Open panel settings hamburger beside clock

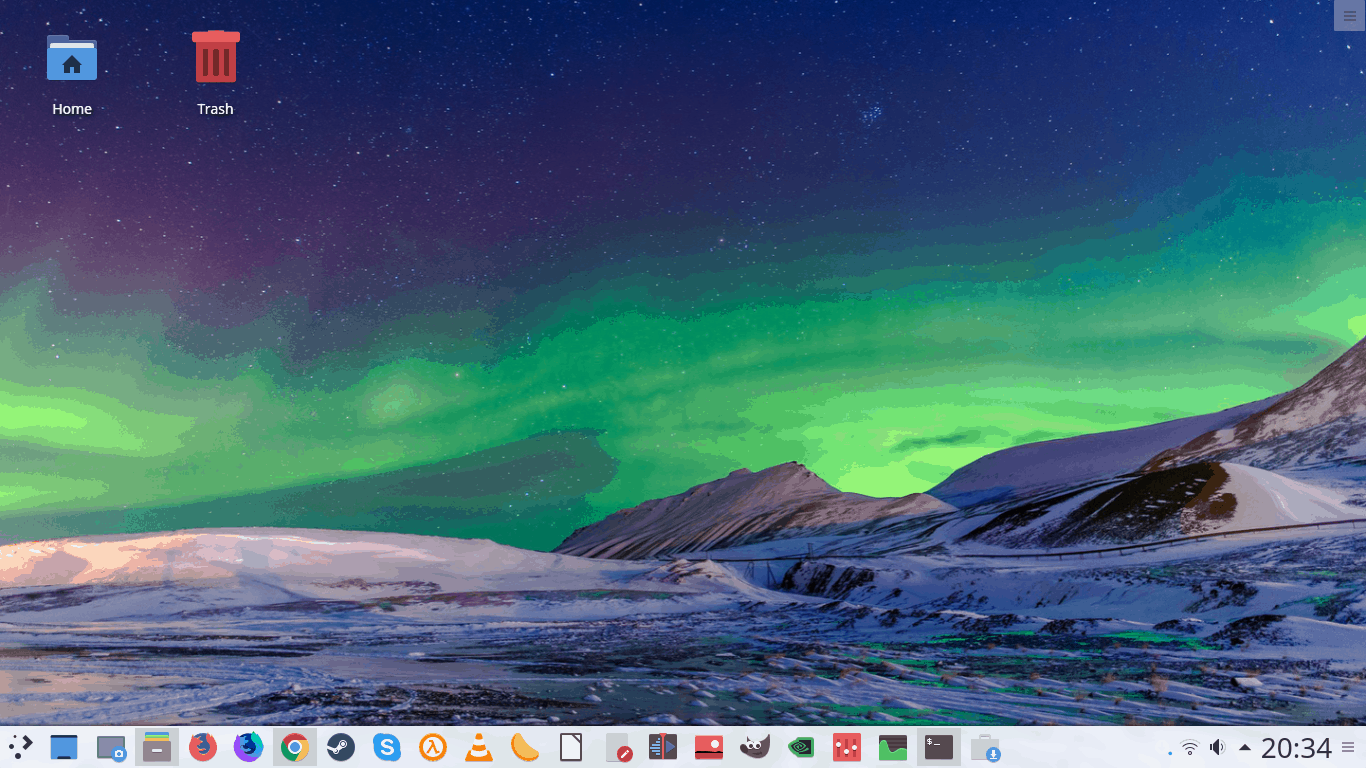click(x=1348, y=747)
